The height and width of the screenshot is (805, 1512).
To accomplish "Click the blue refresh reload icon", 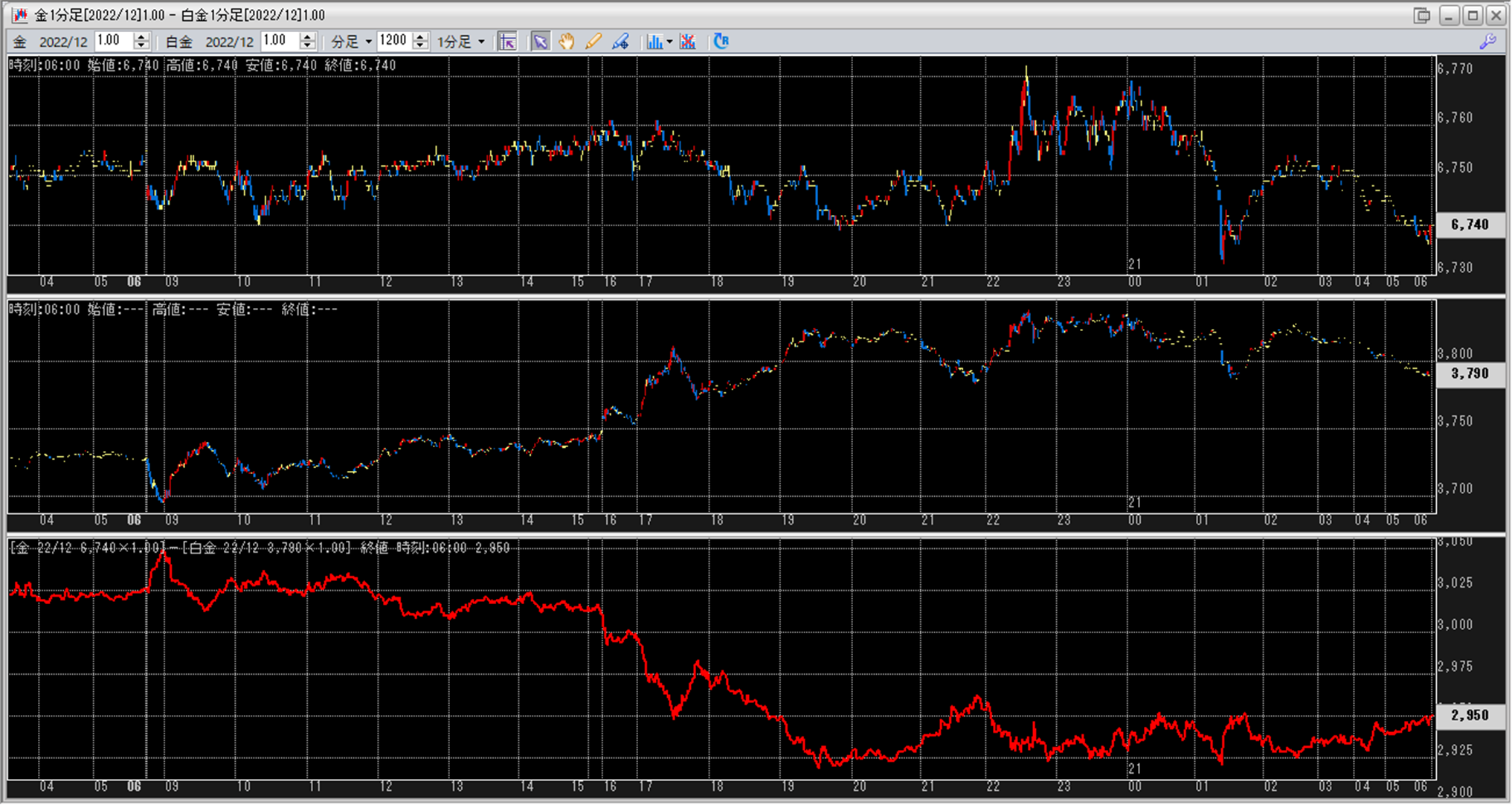I will click(x=721, y=42).
